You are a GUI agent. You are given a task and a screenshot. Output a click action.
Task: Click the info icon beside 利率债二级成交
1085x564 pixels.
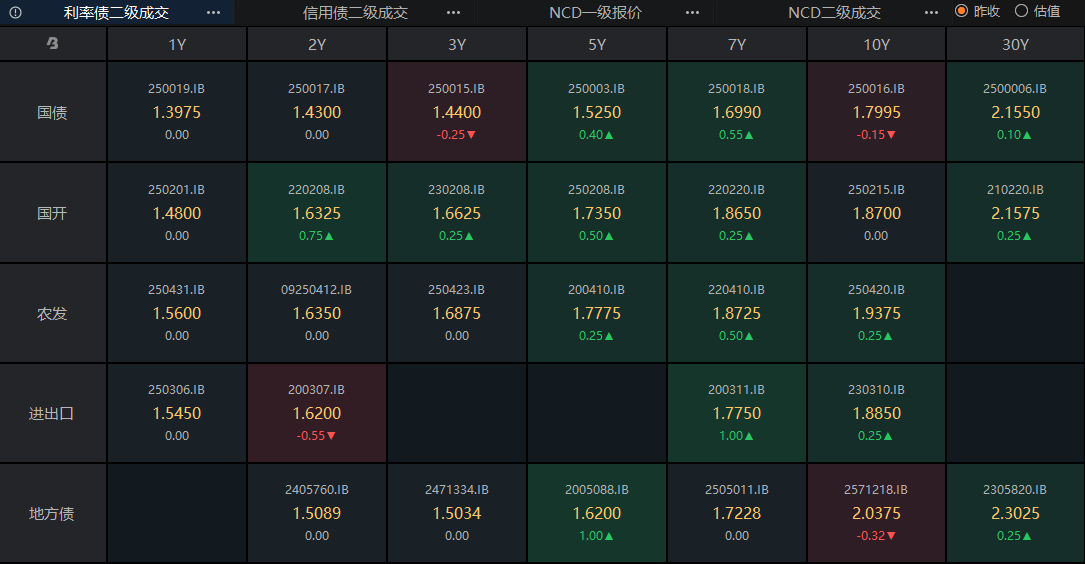[x=16, y=12]
